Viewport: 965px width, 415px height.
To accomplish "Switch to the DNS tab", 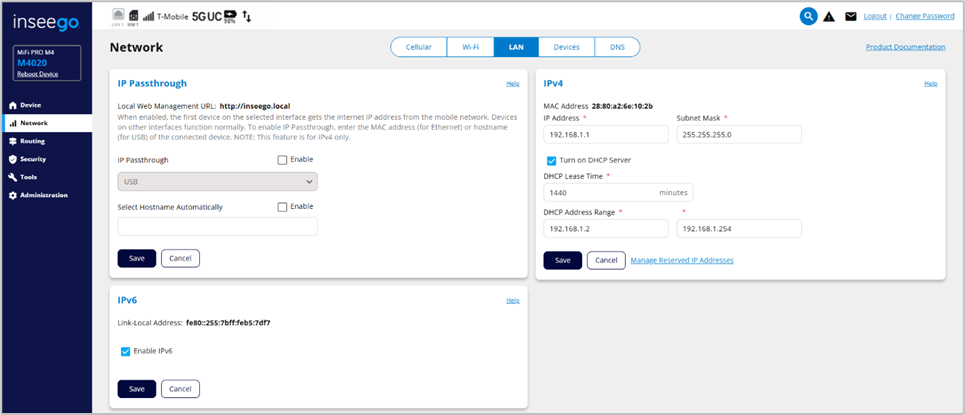I will point(616,47).
